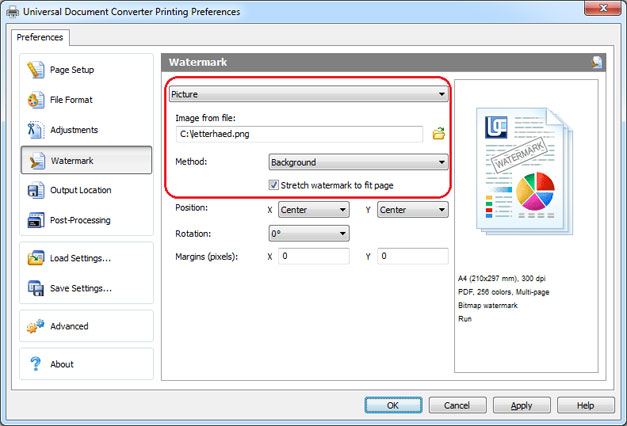Click the Margins X input field
This screenshot has width=627, height=426.
coord(314,256)
